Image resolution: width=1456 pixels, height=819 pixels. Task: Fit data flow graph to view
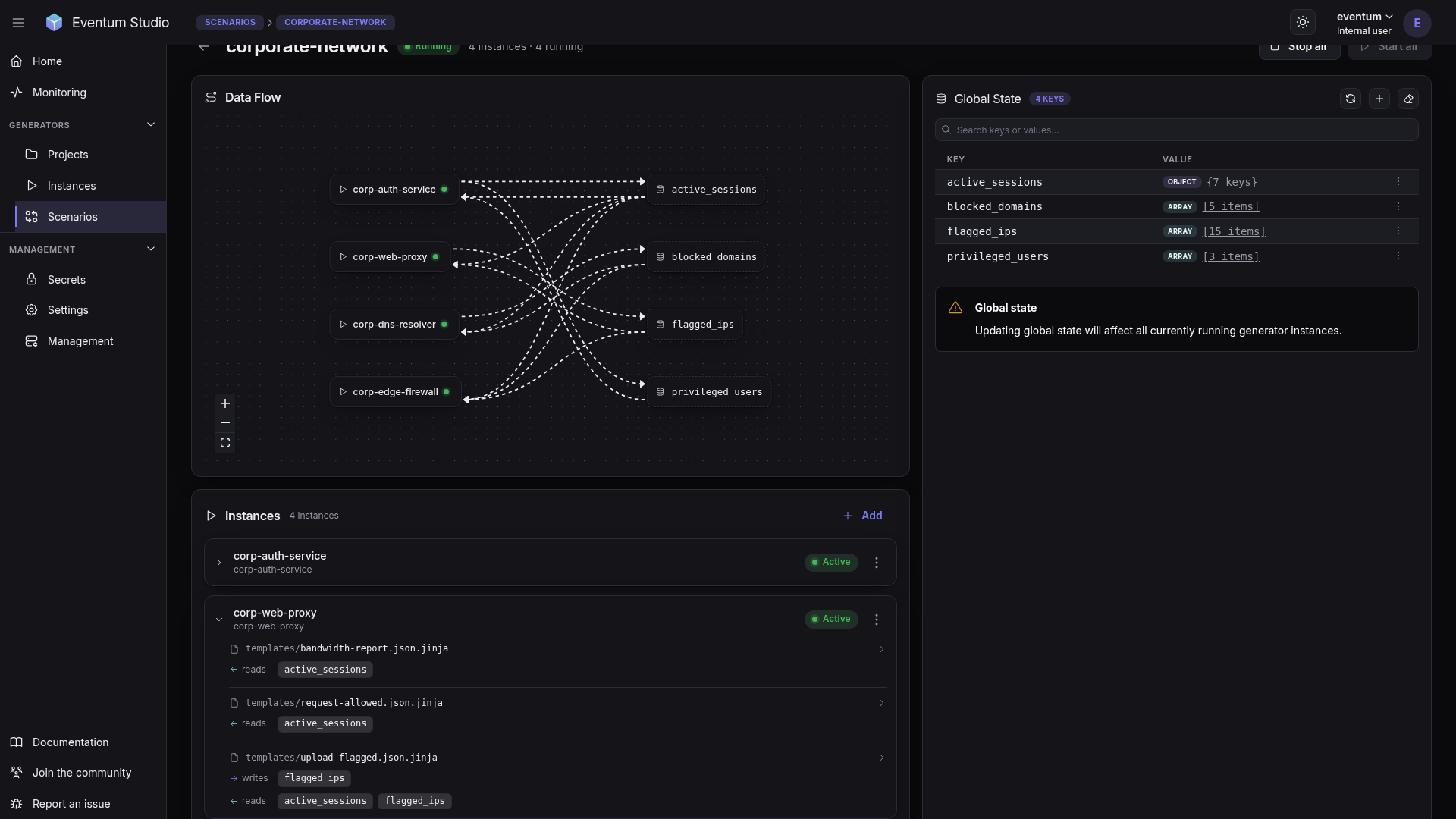click(x=225, y=443)
